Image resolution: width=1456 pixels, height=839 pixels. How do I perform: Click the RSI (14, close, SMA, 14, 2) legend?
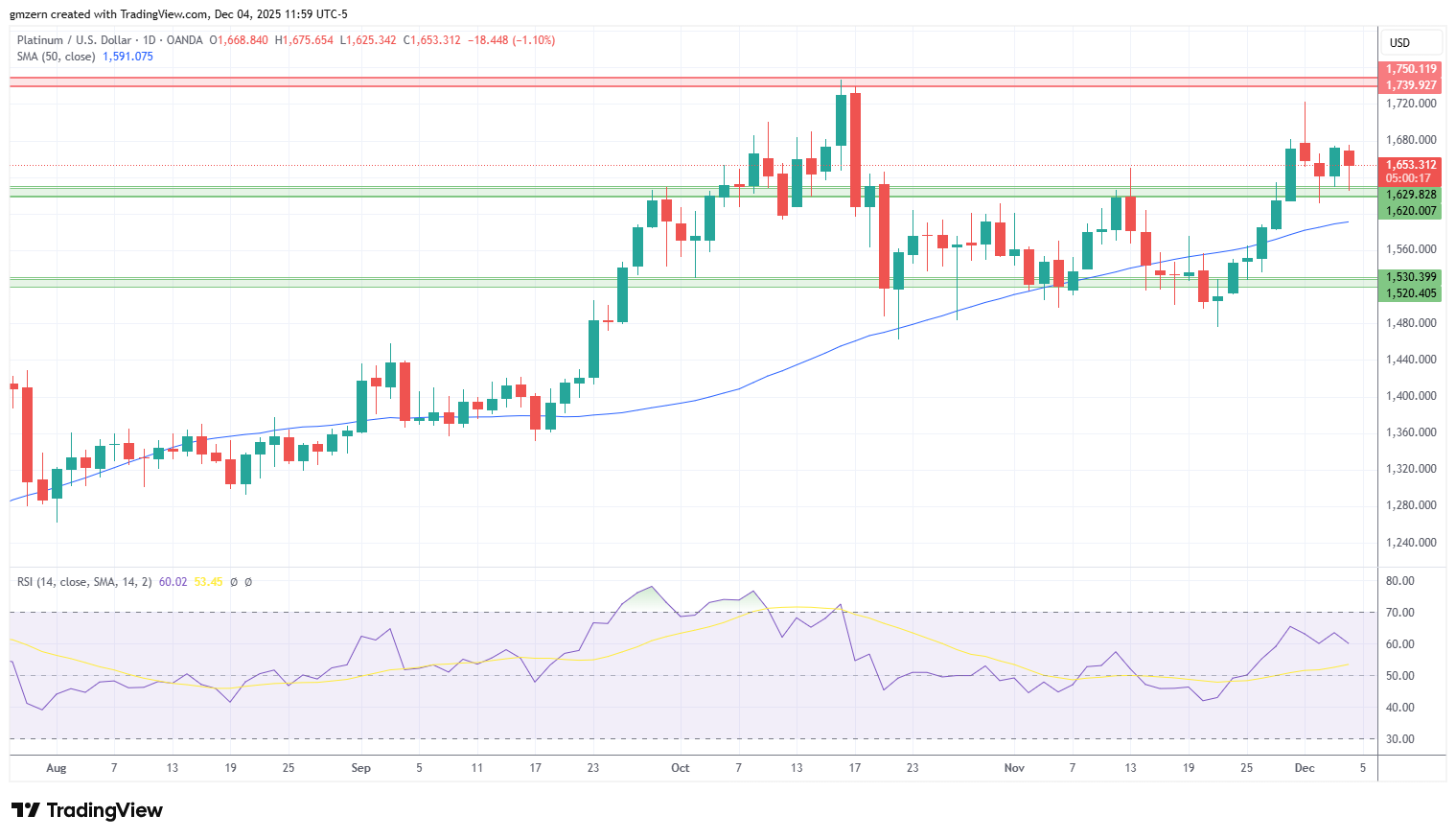coord(84,582)
